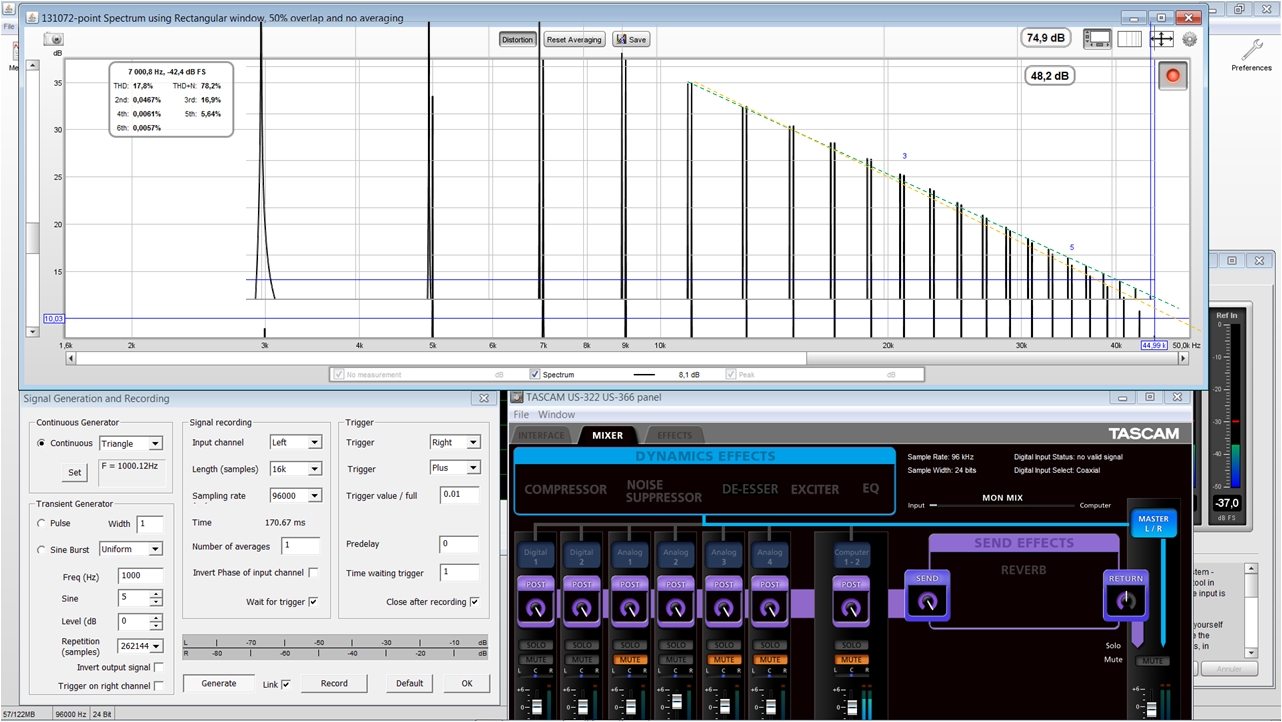Viewport: 1282px width, 722px height.
Task: Enable Invert output signal checkbox
Action: click(158, 667)
